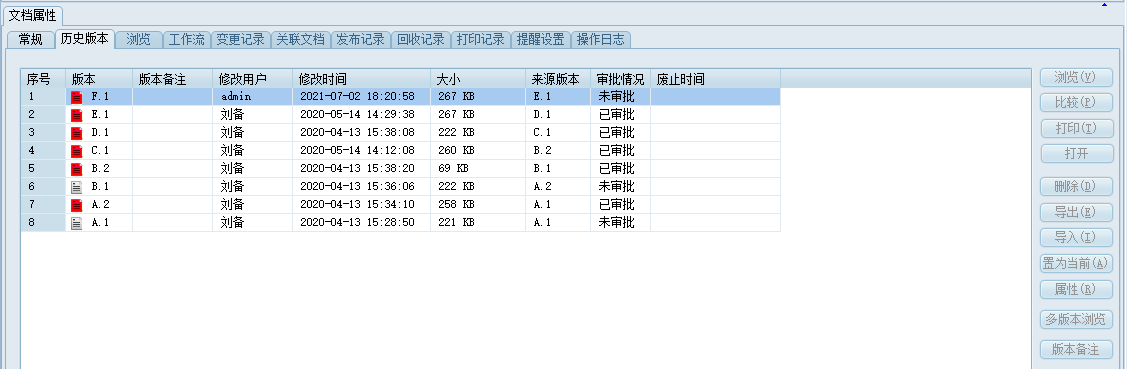Open the 工作流 tab
Screen dimensions: 1127x369
point(187,40)
